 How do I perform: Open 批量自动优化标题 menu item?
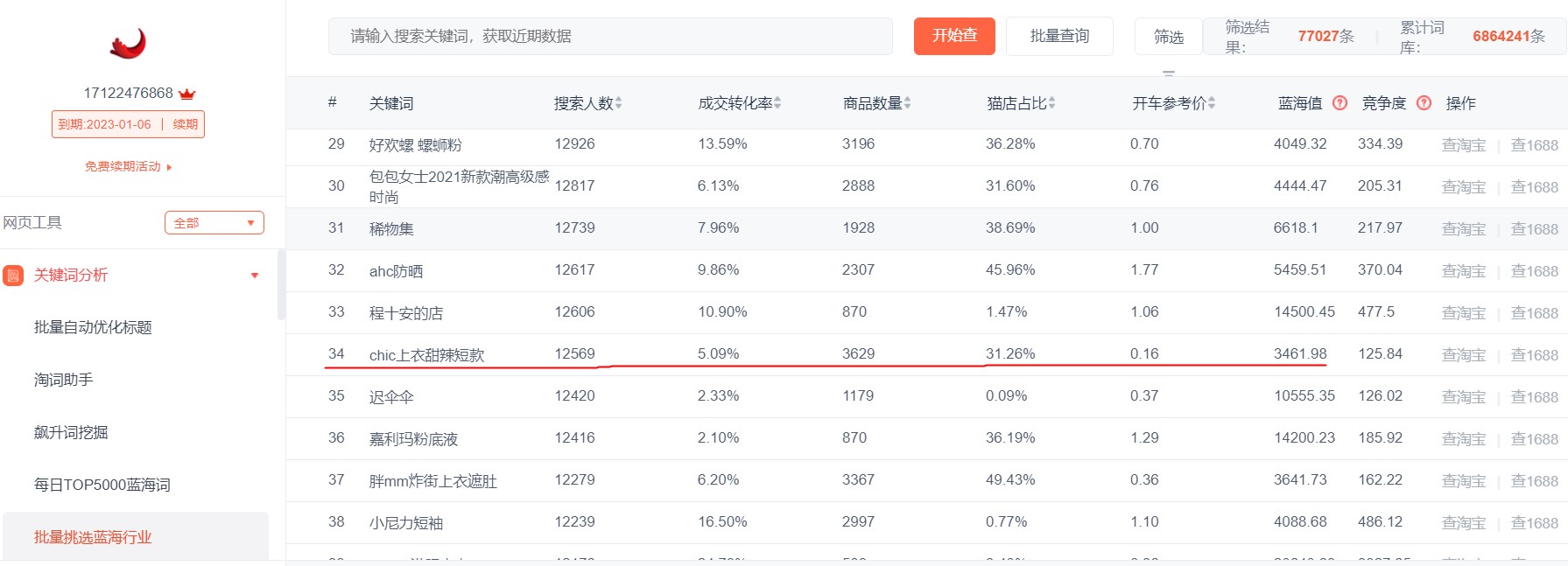[x=93, y=327]
